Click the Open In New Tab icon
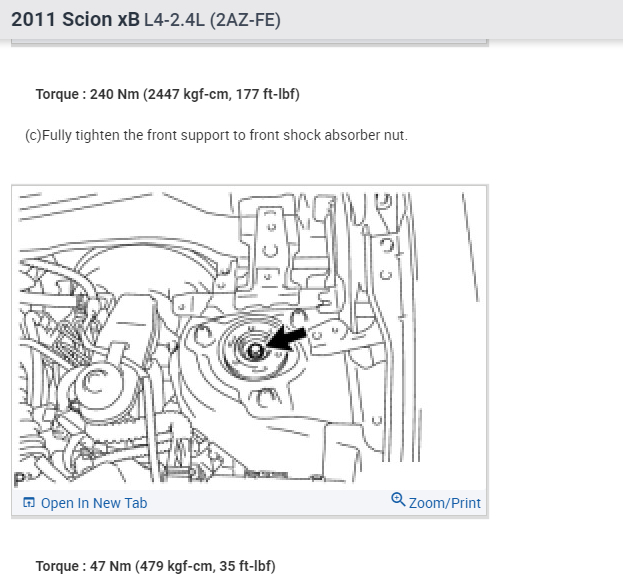Image resolution: width=623 pixels, height=585 pixels. (29, 503)
